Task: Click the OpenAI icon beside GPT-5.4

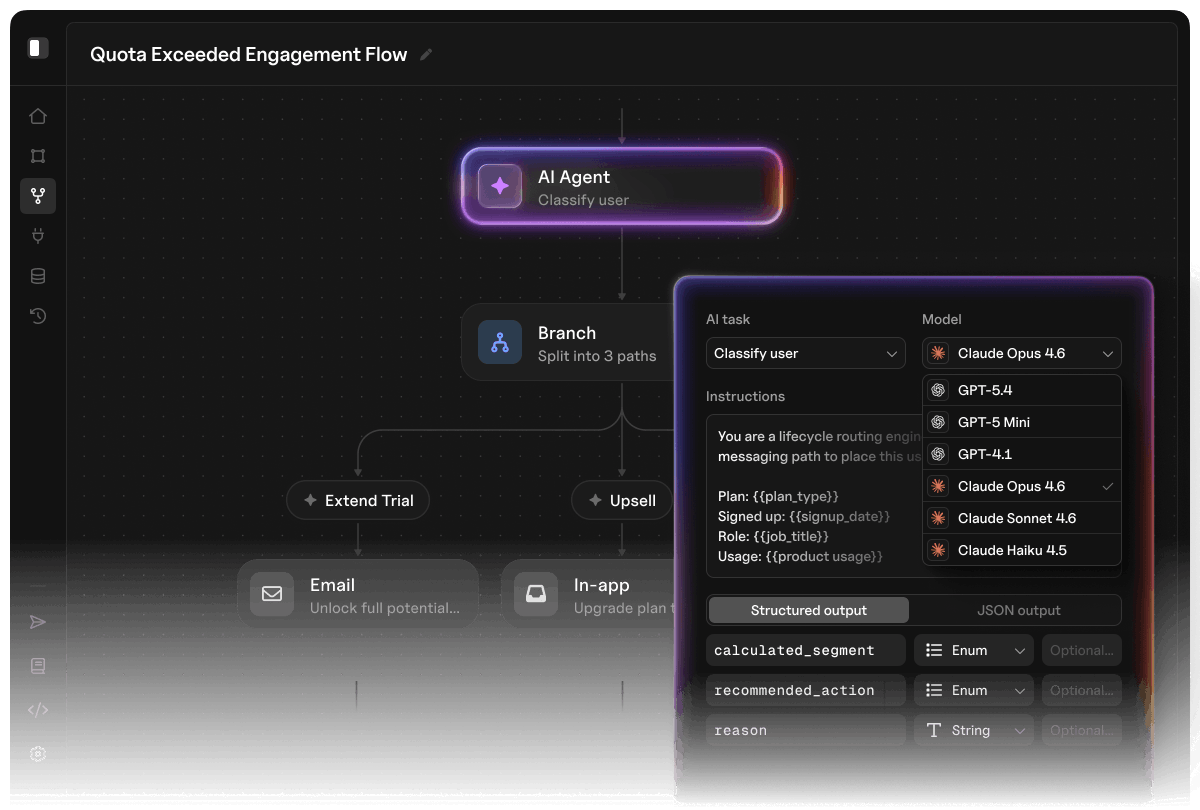Action: pyautogui.click(x=938, y=390)
